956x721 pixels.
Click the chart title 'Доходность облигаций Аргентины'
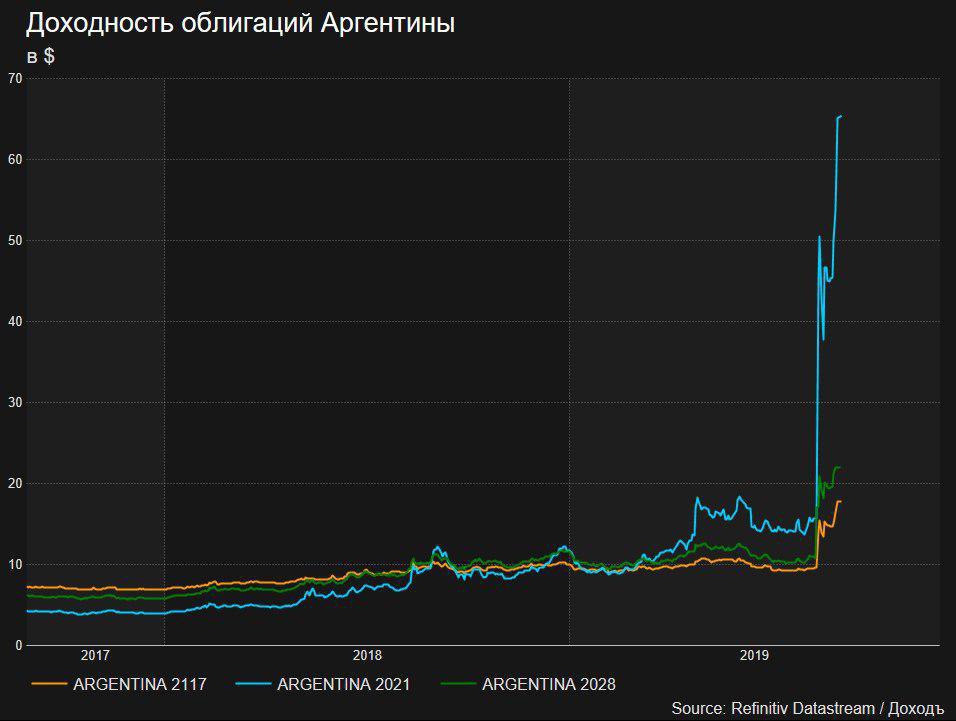tap(240, 24)
